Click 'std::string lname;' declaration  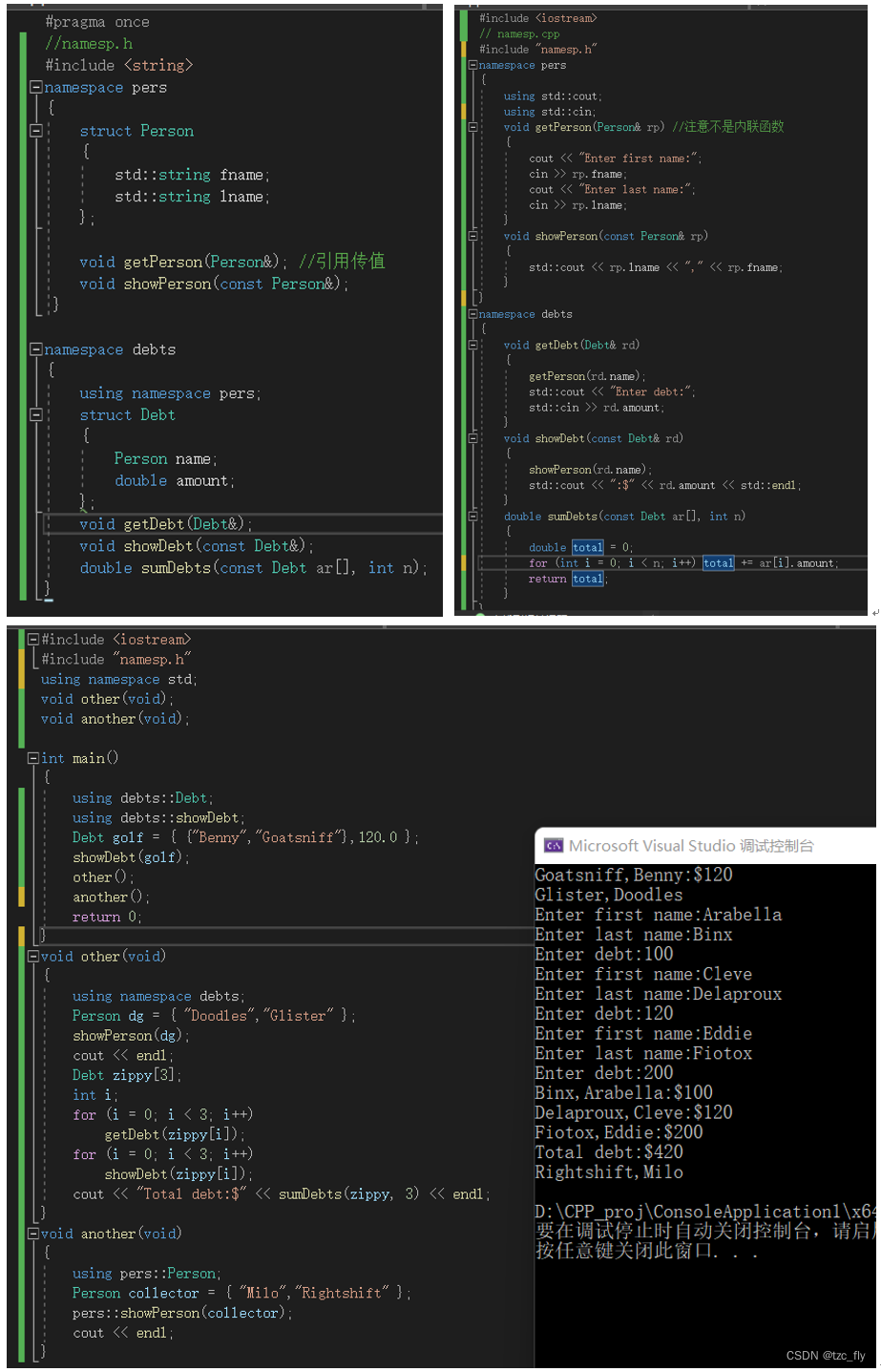192,197
